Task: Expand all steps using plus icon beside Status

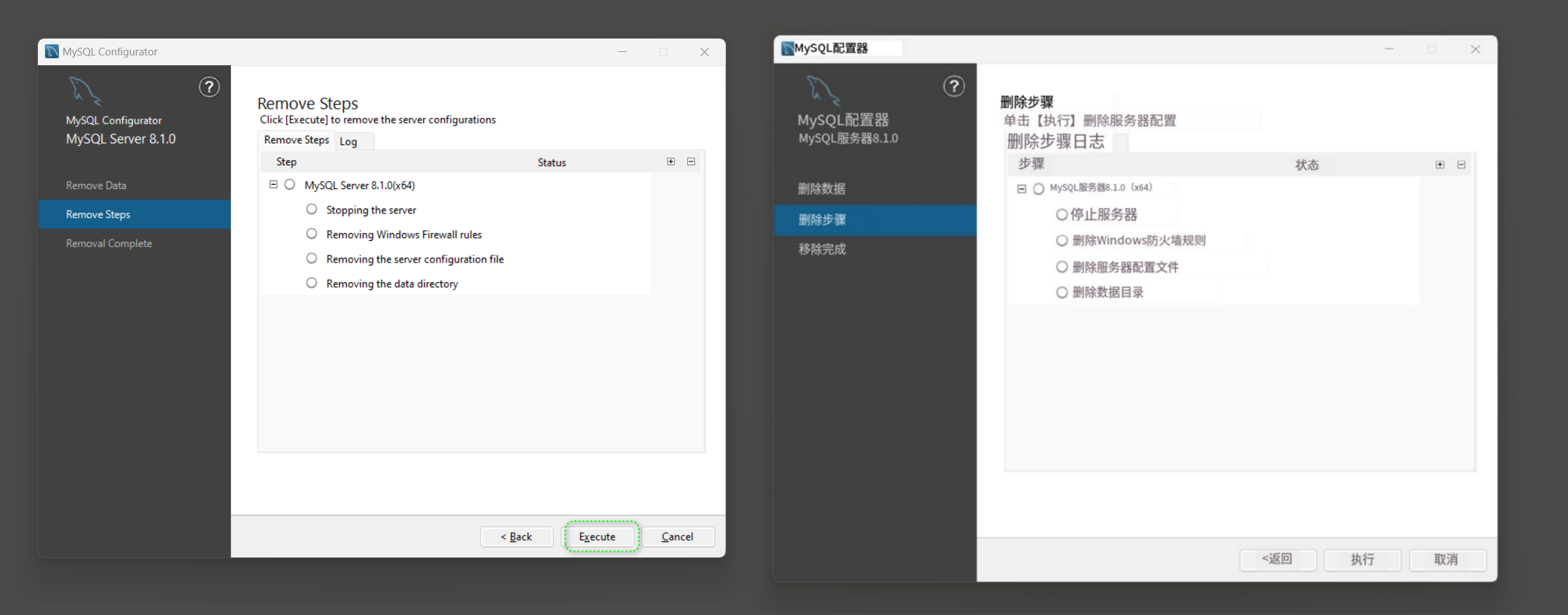Action: point(671,161)
